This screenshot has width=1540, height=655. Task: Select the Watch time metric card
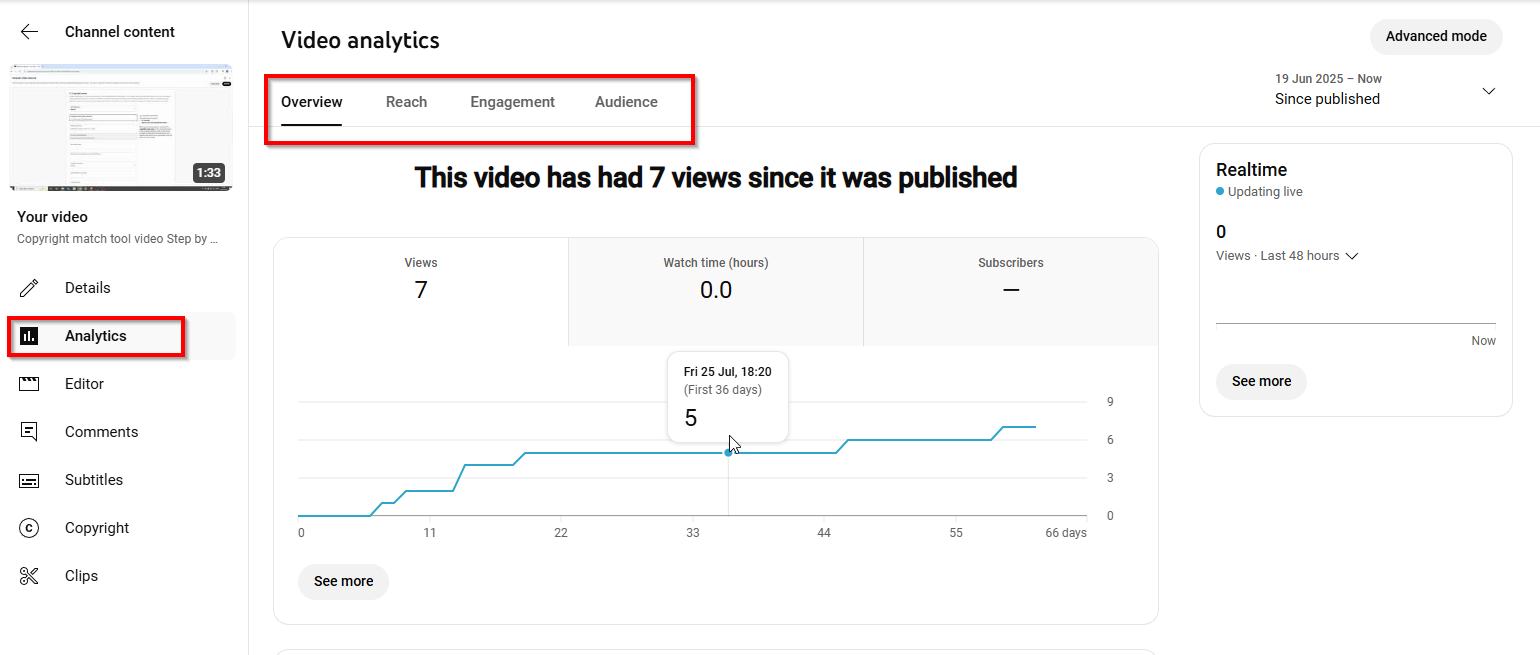tap(715, 290)
